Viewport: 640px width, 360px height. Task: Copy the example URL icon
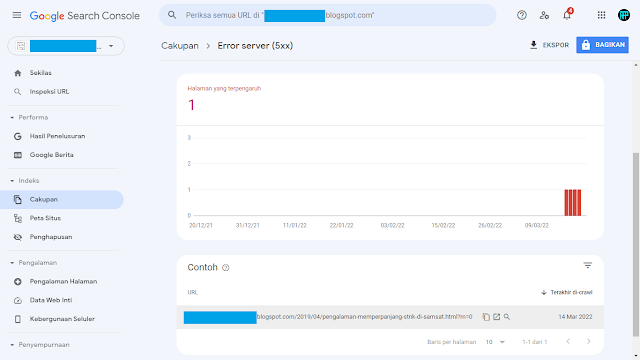486,317
